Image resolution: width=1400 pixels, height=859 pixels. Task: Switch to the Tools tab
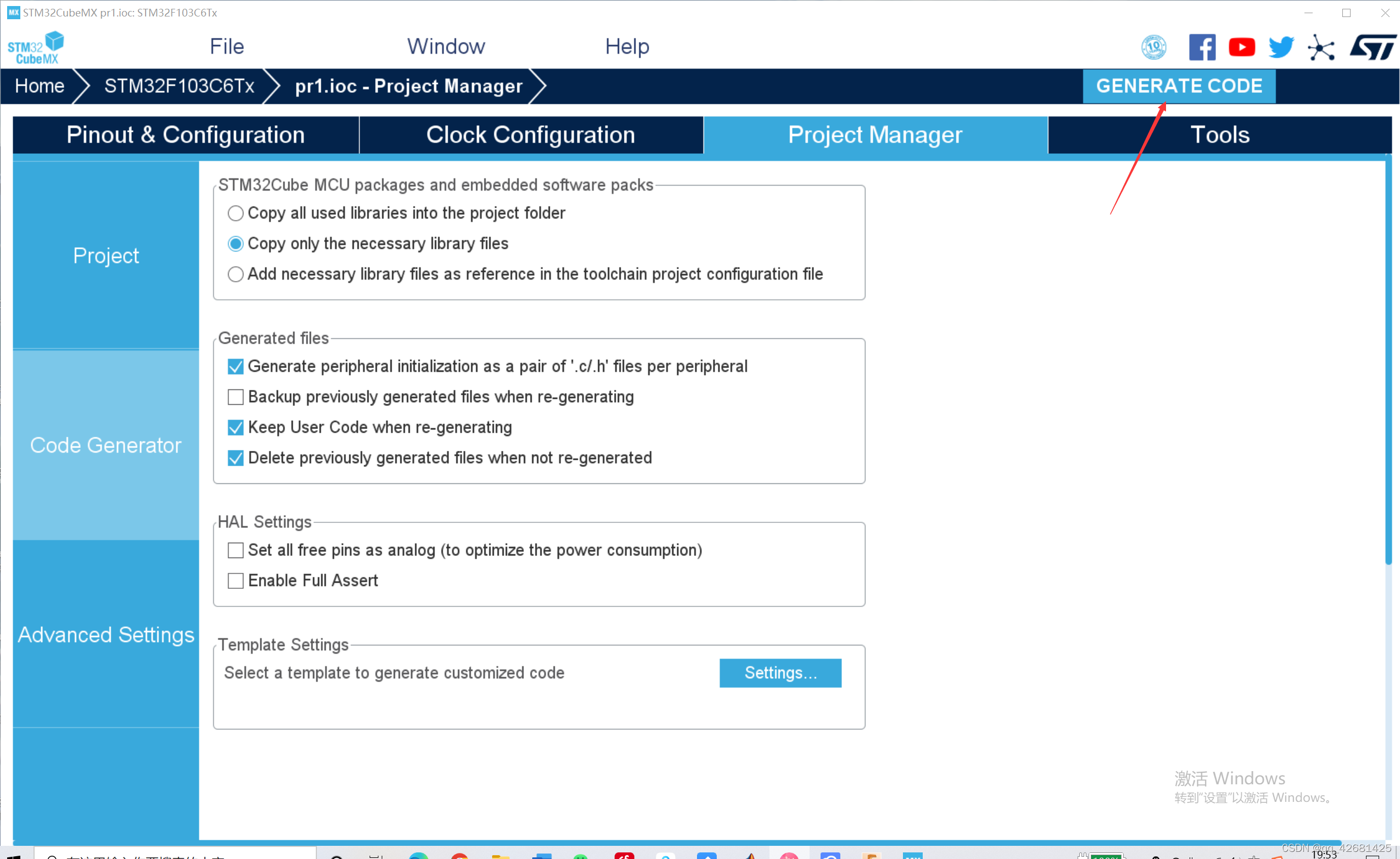tap(1220, 135)
